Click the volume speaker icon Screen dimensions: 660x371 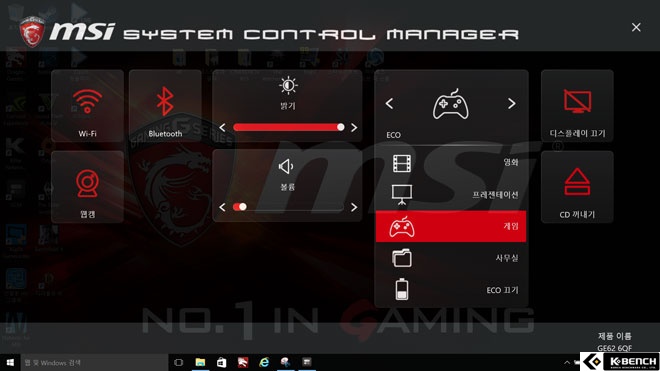click(x=286, y=166)
